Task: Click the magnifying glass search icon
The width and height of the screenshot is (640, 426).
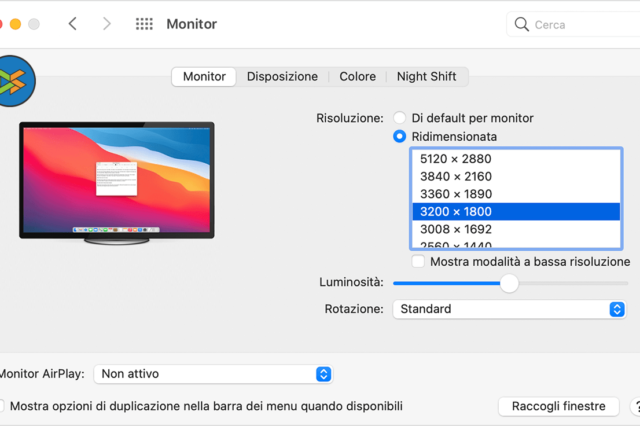Action: point(522,24)
